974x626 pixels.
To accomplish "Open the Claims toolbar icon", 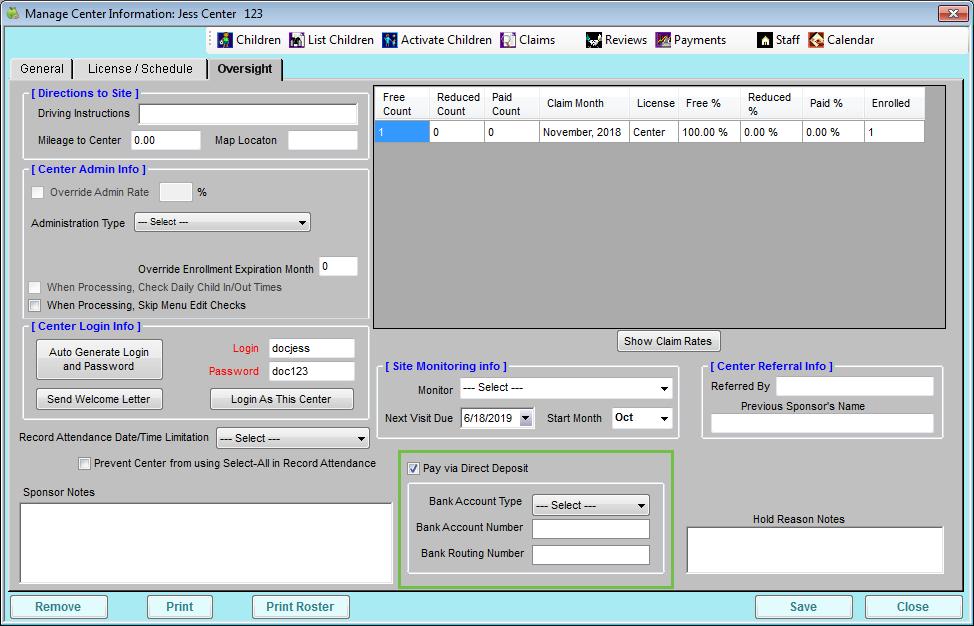I will 508,40.
